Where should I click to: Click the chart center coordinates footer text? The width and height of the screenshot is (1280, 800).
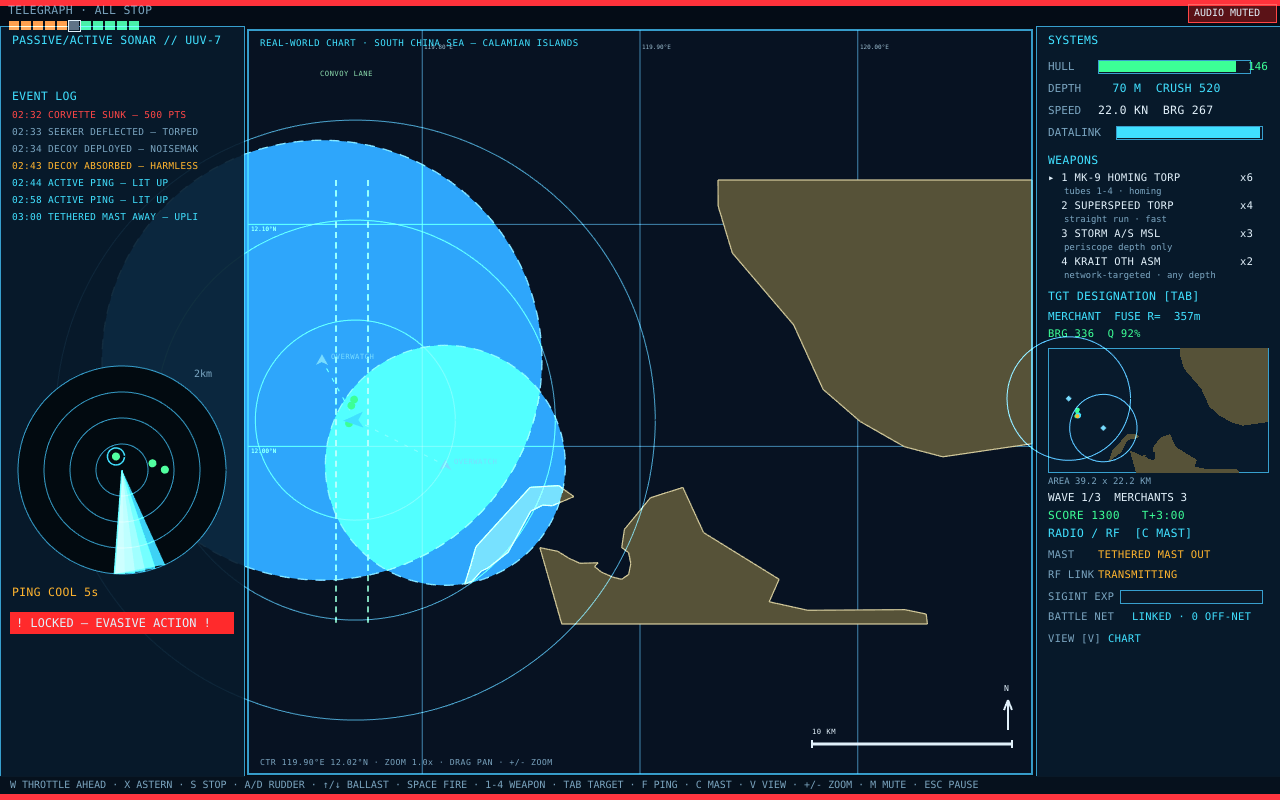406,762
